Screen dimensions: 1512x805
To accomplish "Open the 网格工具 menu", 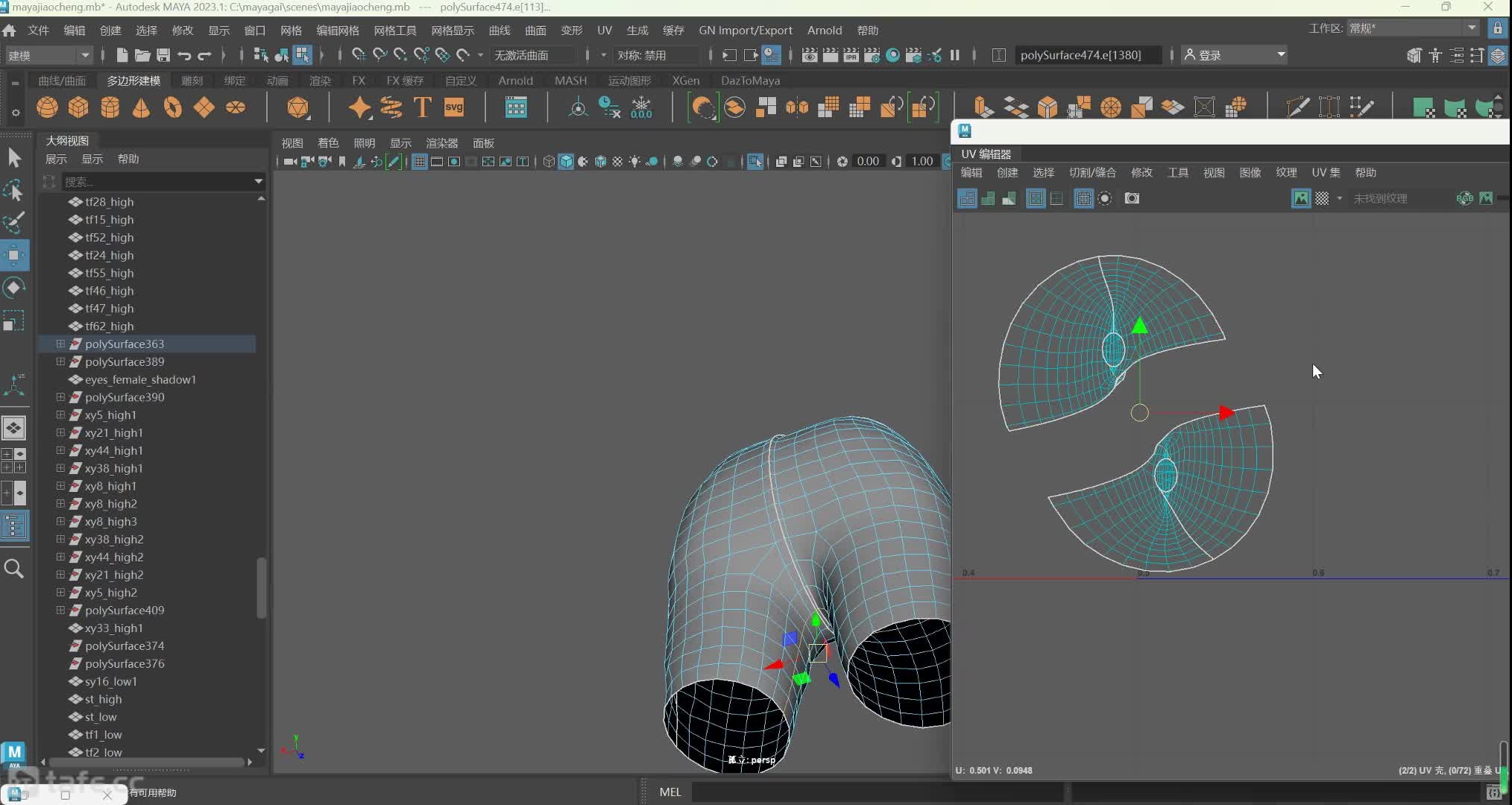I will pos(394,31).
